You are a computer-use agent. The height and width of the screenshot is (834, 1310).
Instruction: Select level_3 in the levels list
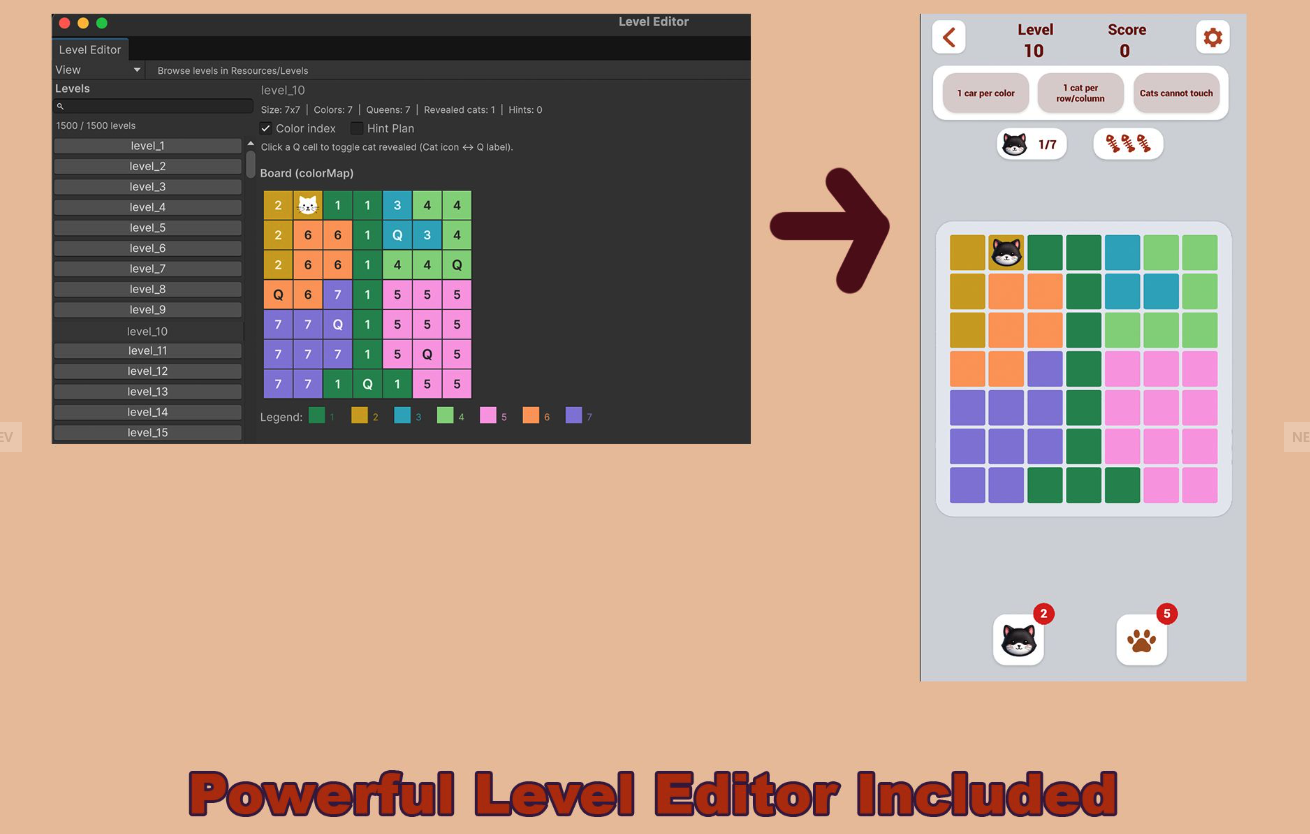pyautogui.click(x=147, y=187)
